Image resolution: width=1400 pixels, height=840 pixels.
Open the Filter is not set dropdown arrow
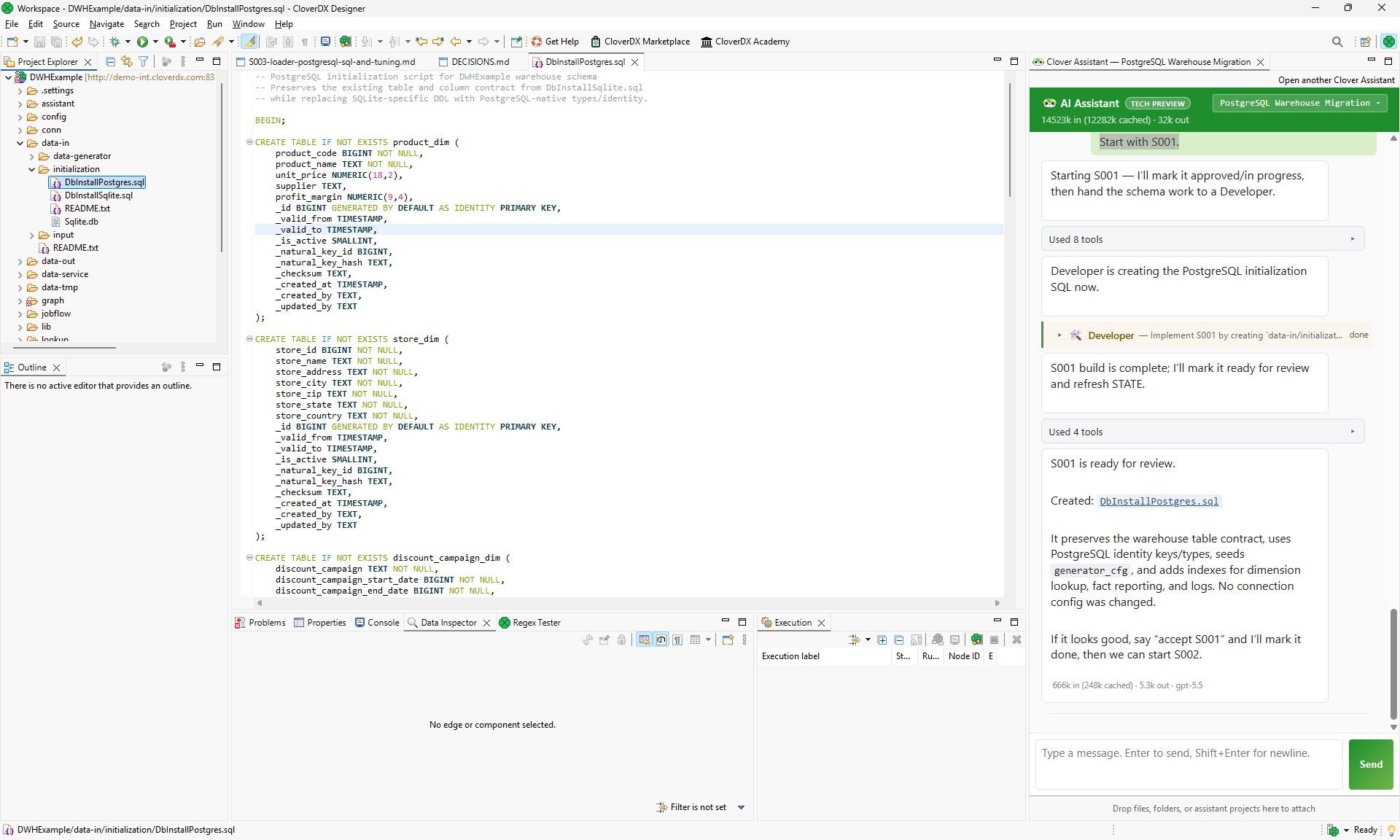pyautogui.click(x=742, y=807)
